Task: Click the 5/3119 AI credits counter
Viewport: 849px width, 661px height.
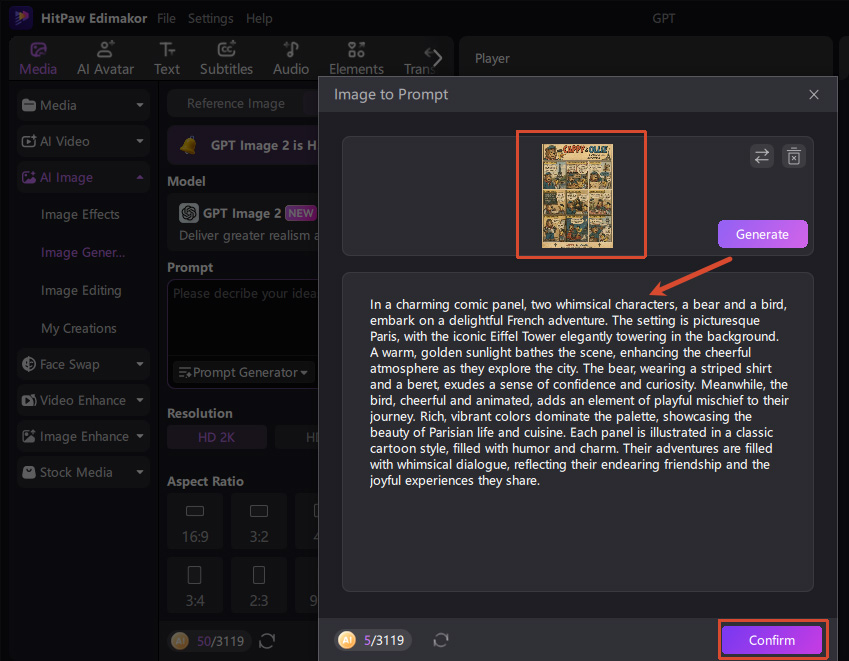Action: pyautogui.click(x=373, y=640)
